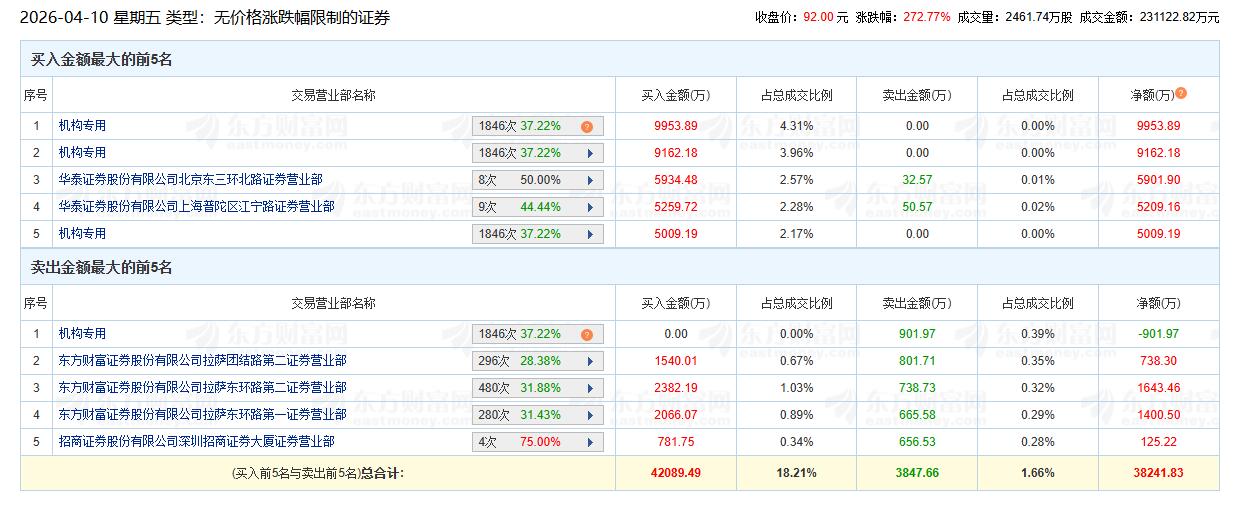Expand stats badge for 机构专用 buying 5009.19
1240x505 pixels.
(537, 235)
